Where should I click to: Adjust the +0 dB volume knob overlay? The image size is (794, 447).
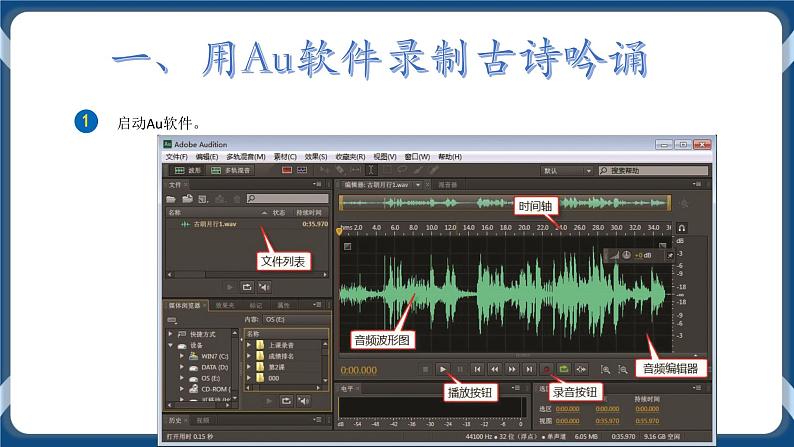(x=626, y=256)
